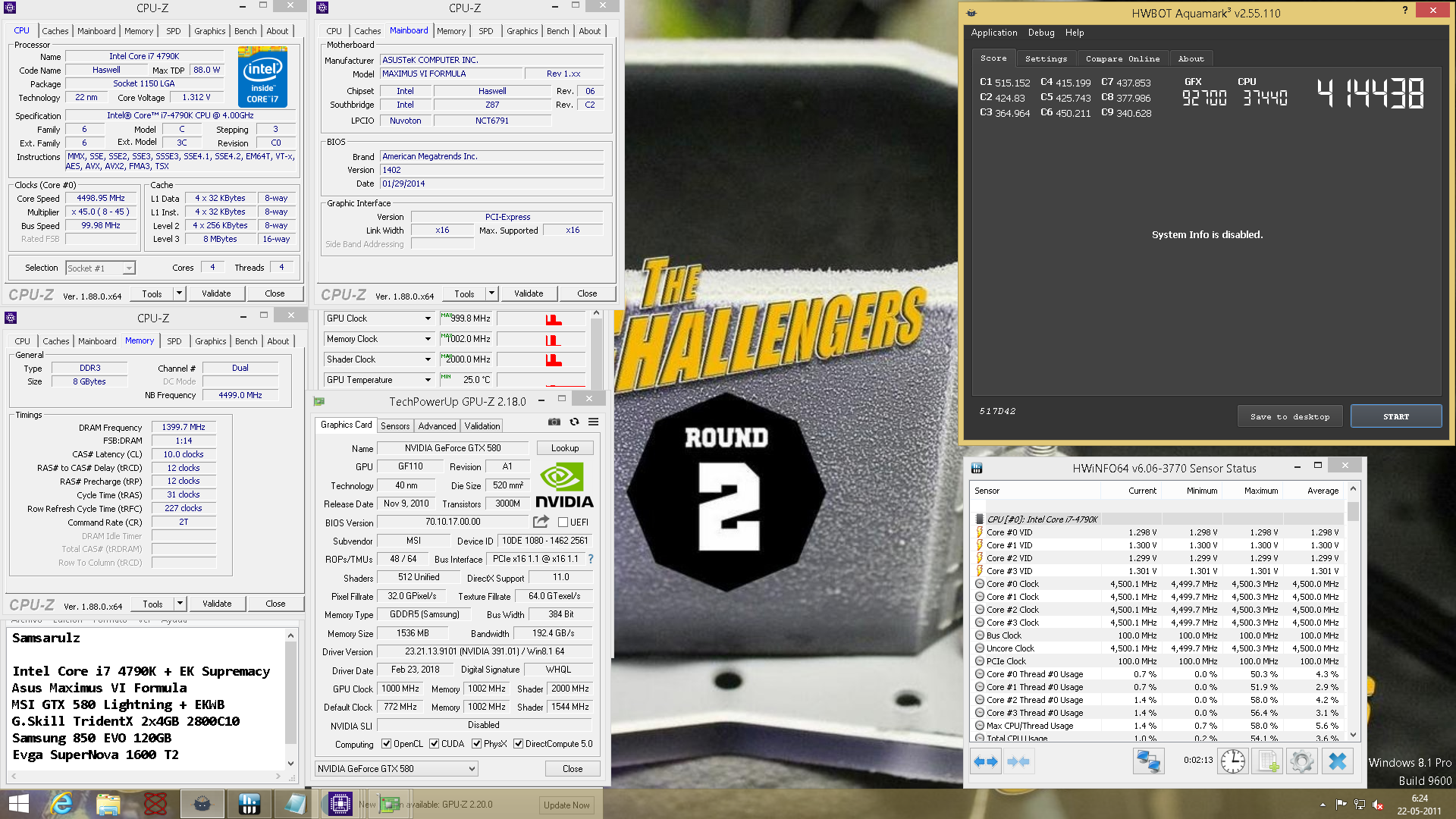Open the Shader Clock sensor dropdown
The width and height of the screenshot is (1456, 819).
tap(428, 359)
